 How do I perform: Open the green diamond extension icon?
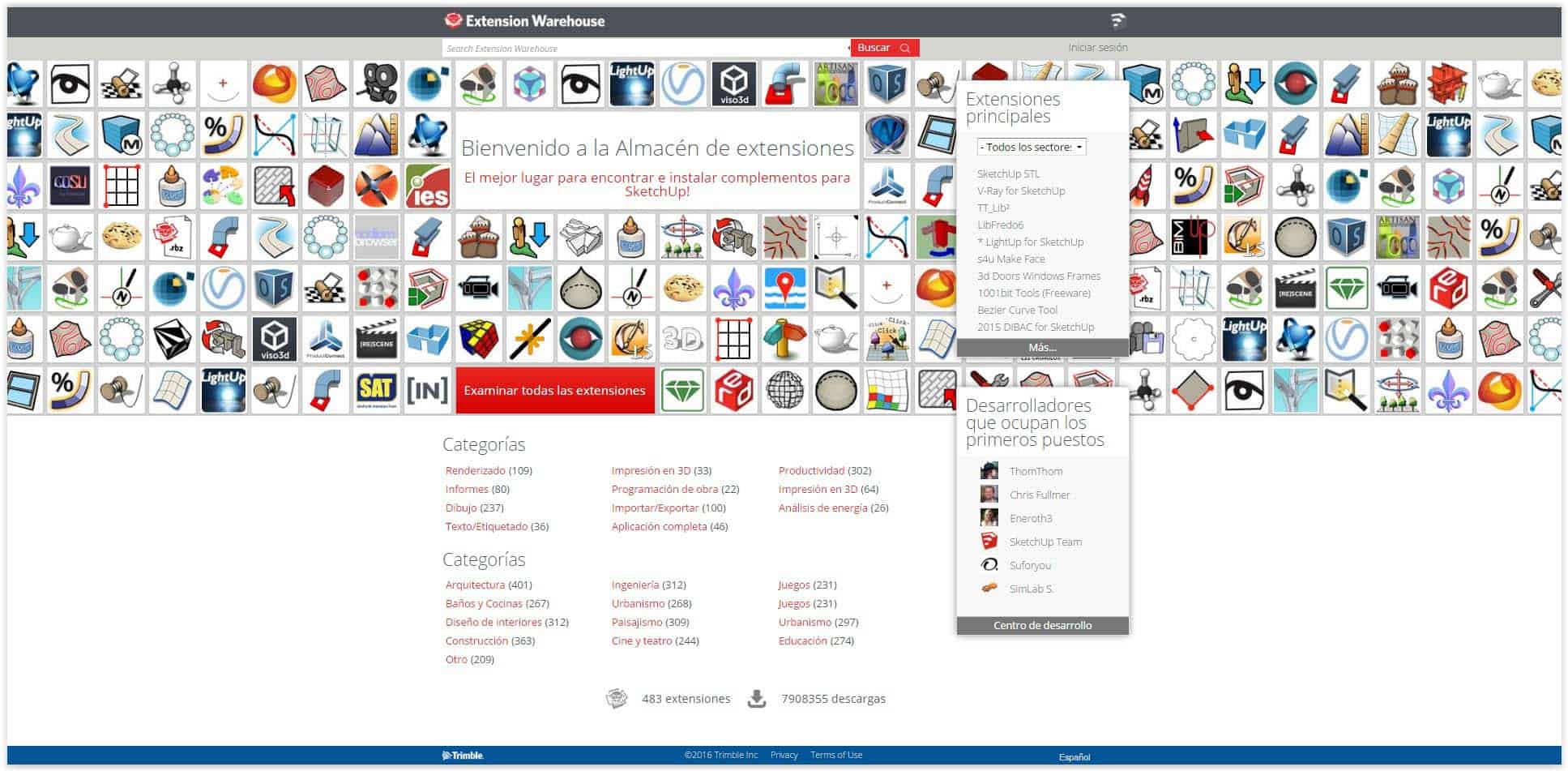coord(681,390)
